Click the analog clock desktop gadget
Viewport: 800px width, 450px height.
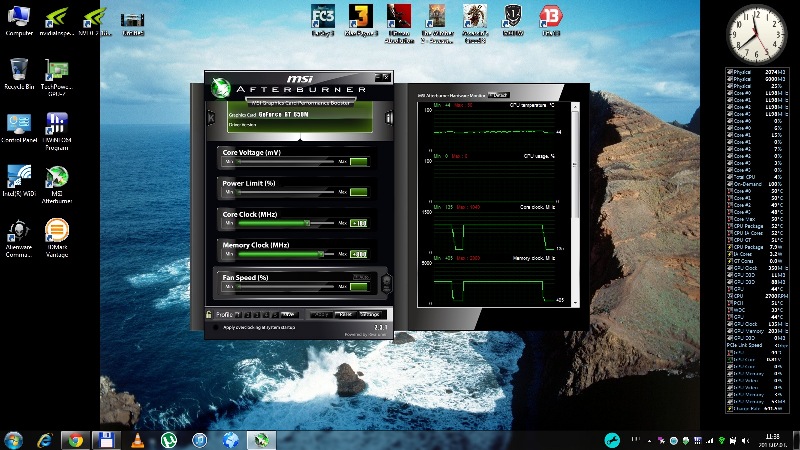(x=757, y=34)
